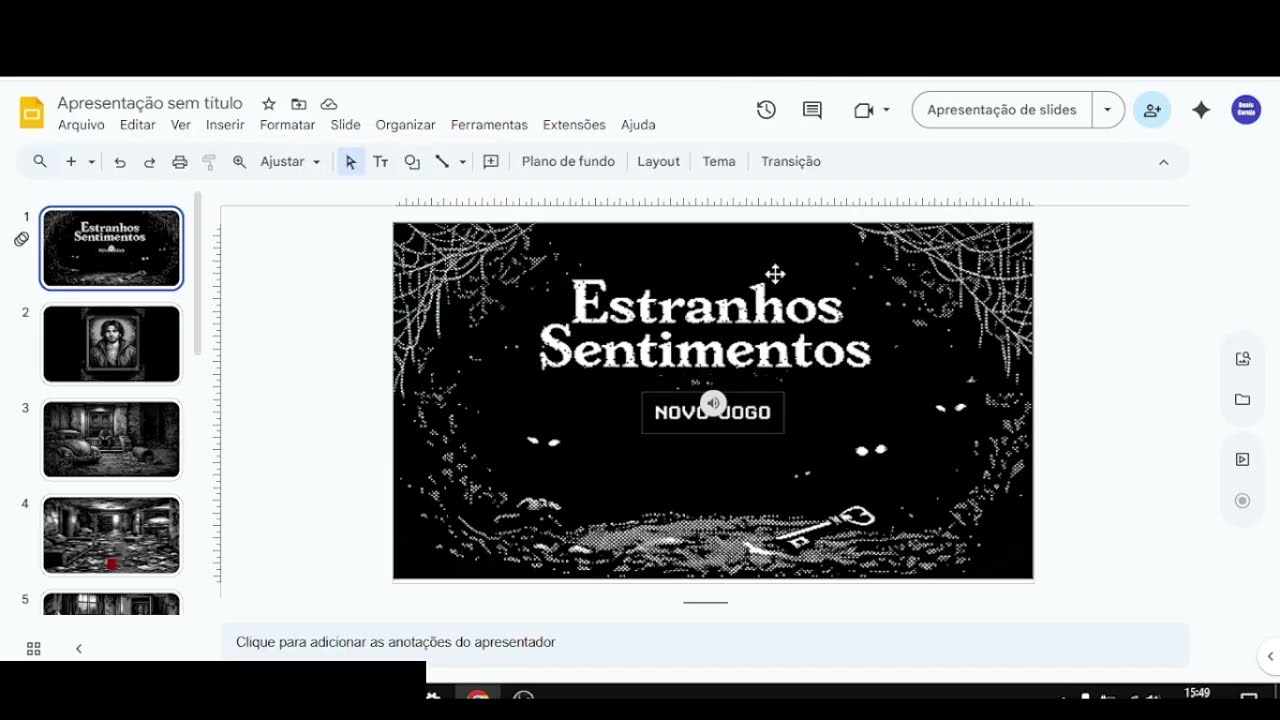Open grid view of slides
Image resolution: width=1280 pixels, height=720 pixels.
click(33, 648)
